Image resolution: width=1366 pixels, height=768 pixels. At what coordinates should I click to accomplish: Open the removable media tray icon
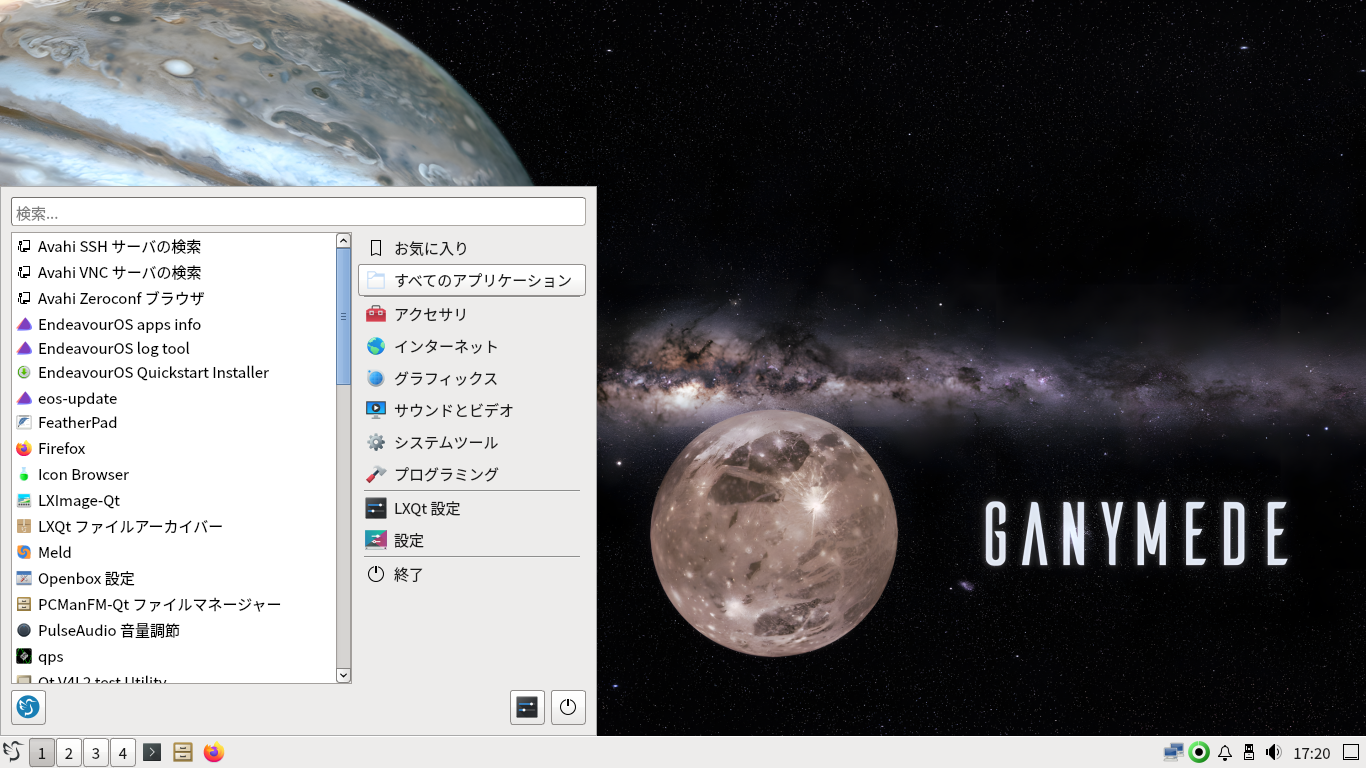tap(1249, 752)
